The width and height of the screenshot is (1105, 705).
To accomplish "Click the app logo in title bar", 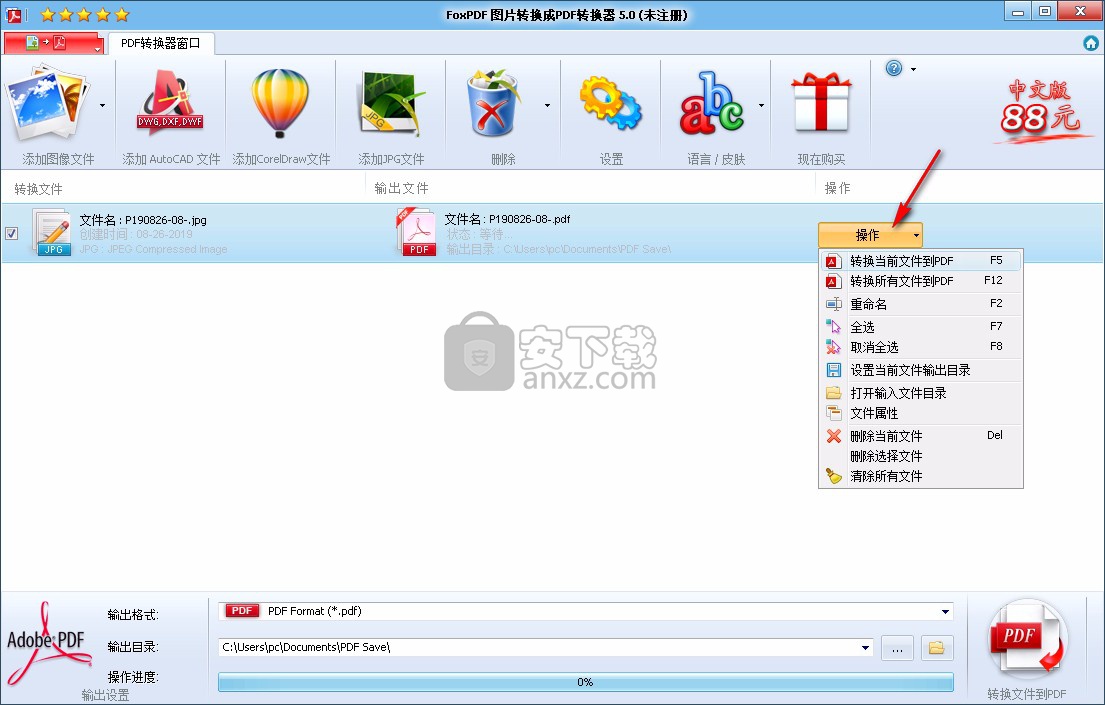I will tap(13, 14).
